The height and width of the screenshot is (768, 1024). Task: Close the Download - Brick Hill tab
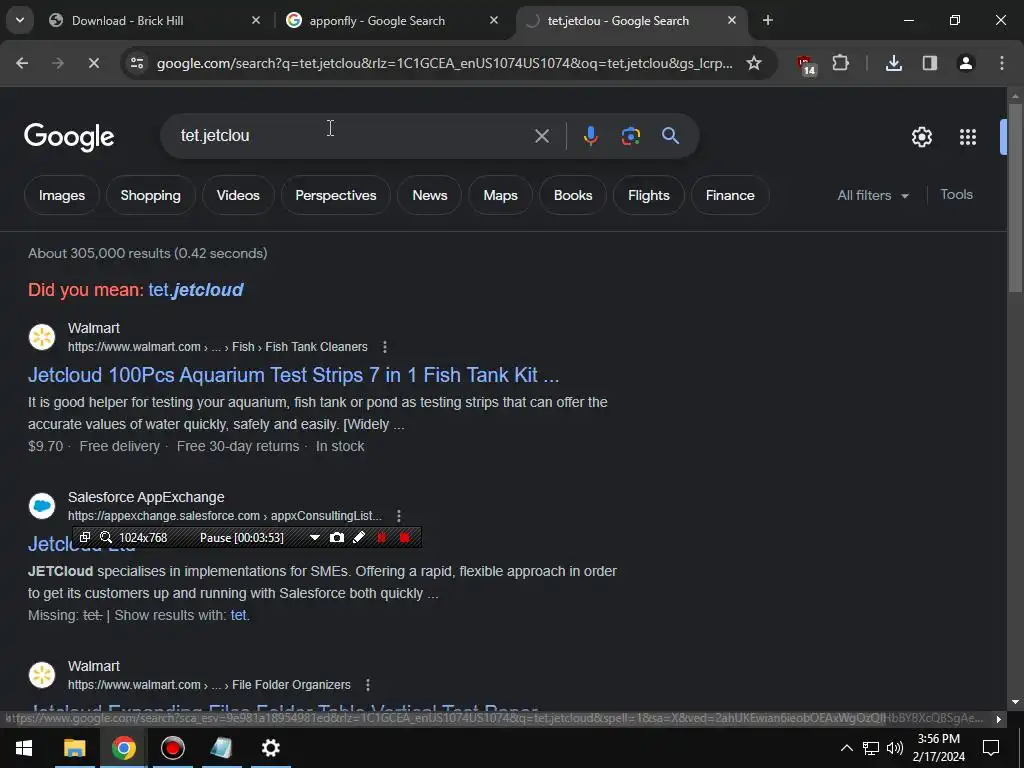256,21
